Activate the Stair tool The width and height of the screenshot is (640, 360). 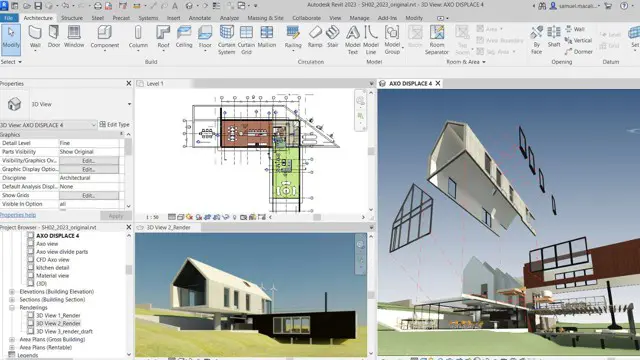click(333, 37)
